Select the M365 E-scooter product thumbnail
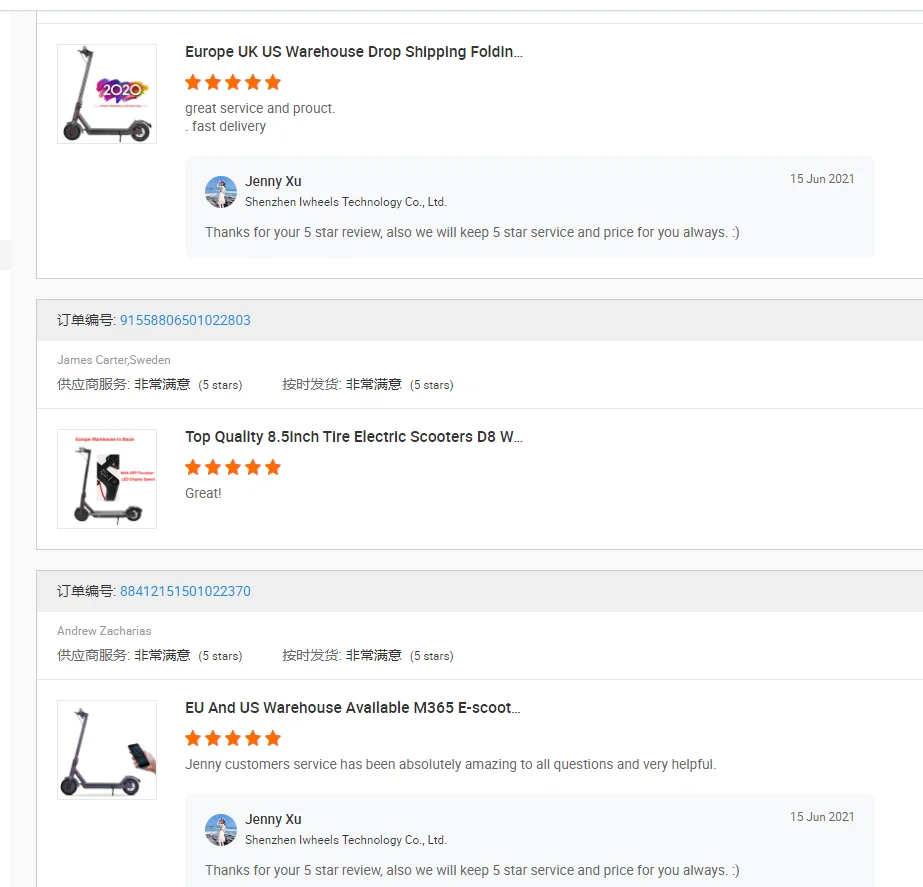Image resolution: width=923 pixels, height=887 pixels. coord(107,750)
